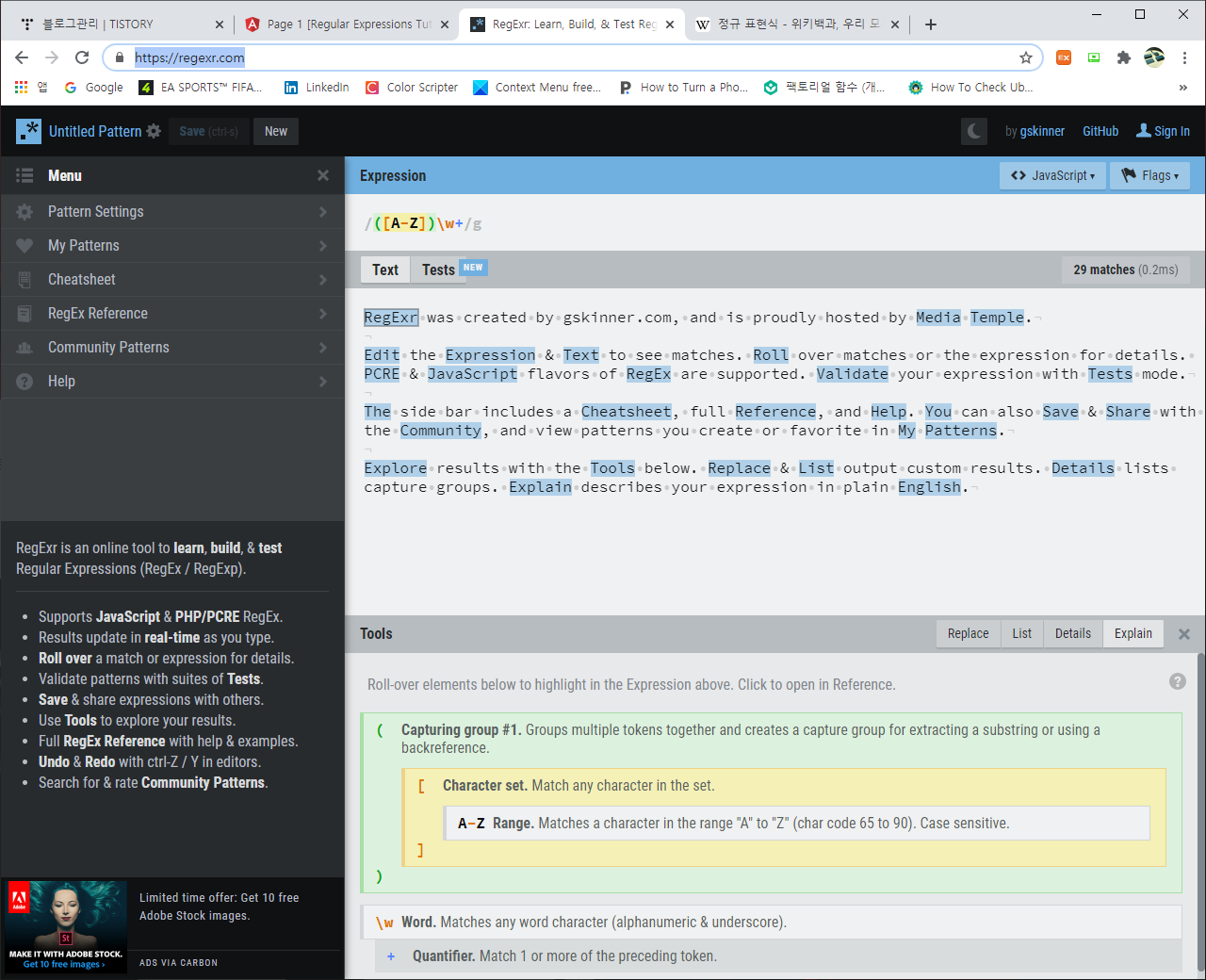
Task: Open the browser extensions puzzle icon
Action: coord(1124,57)
